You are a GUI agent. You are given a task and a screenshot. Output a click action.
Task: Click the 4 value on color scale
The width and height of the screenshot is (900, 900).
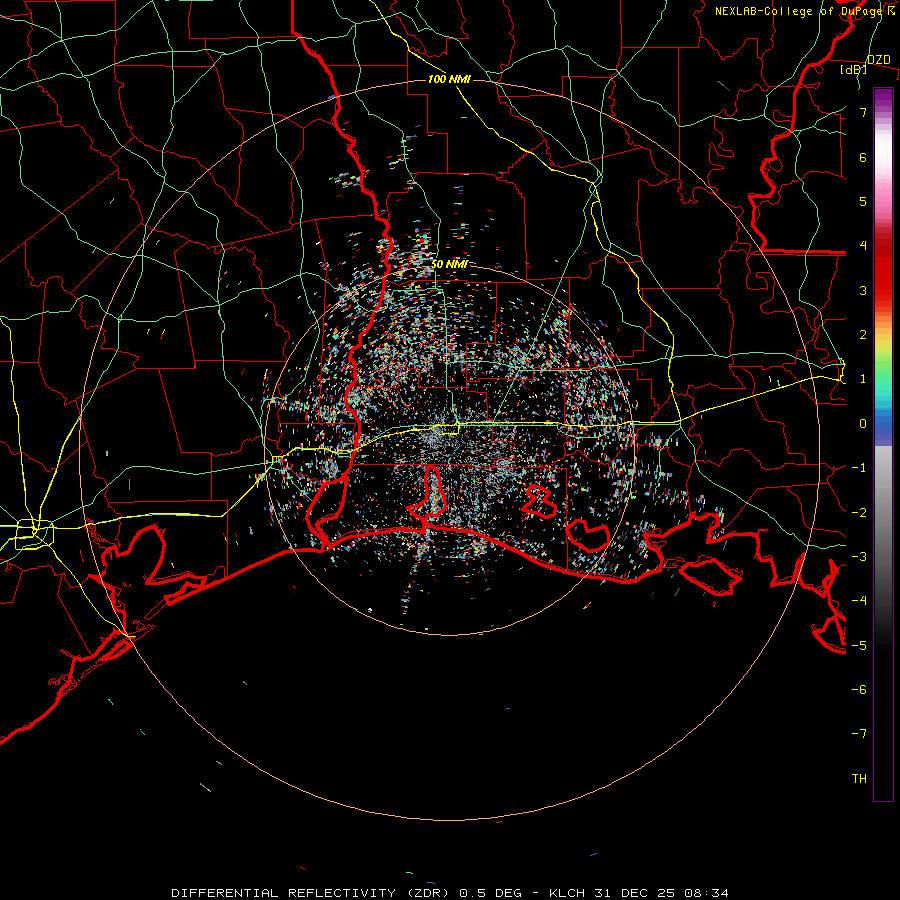[x=863, y=246]
